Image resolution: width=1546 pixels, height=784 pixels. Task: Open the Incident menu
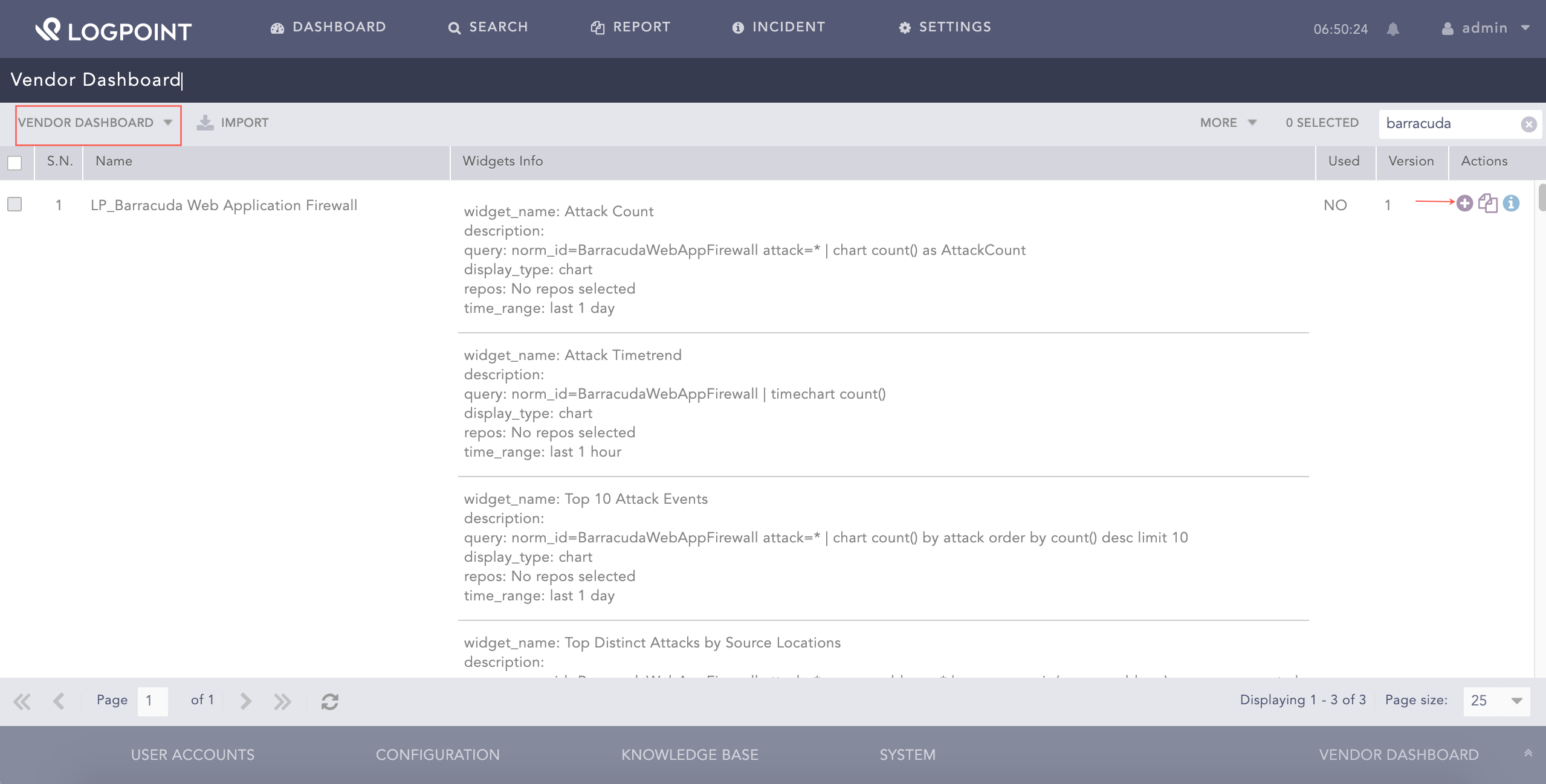[778, 27]
